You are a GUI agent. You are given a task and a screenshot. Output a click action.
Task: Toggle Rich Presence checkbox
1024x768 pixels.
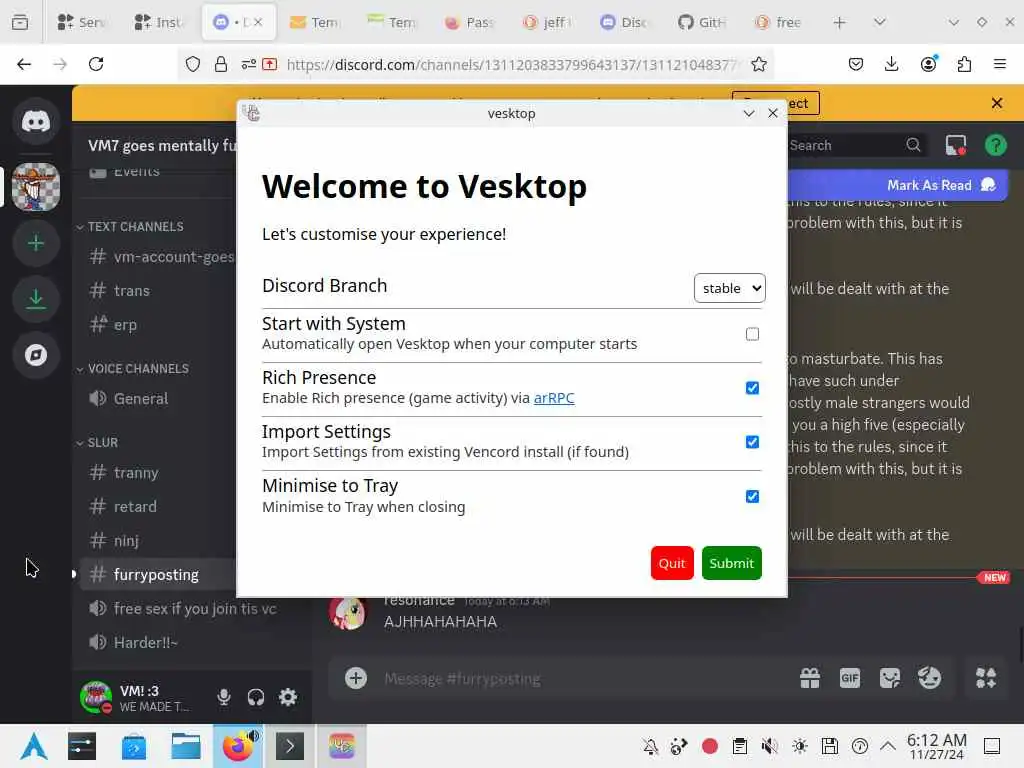(752, 388)
